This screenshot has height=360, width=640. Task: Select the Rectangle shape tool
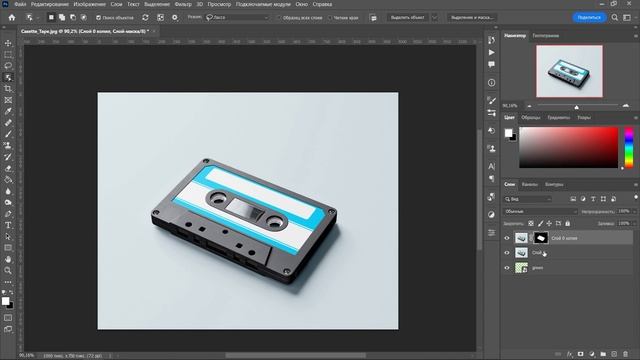coord(8,248)
